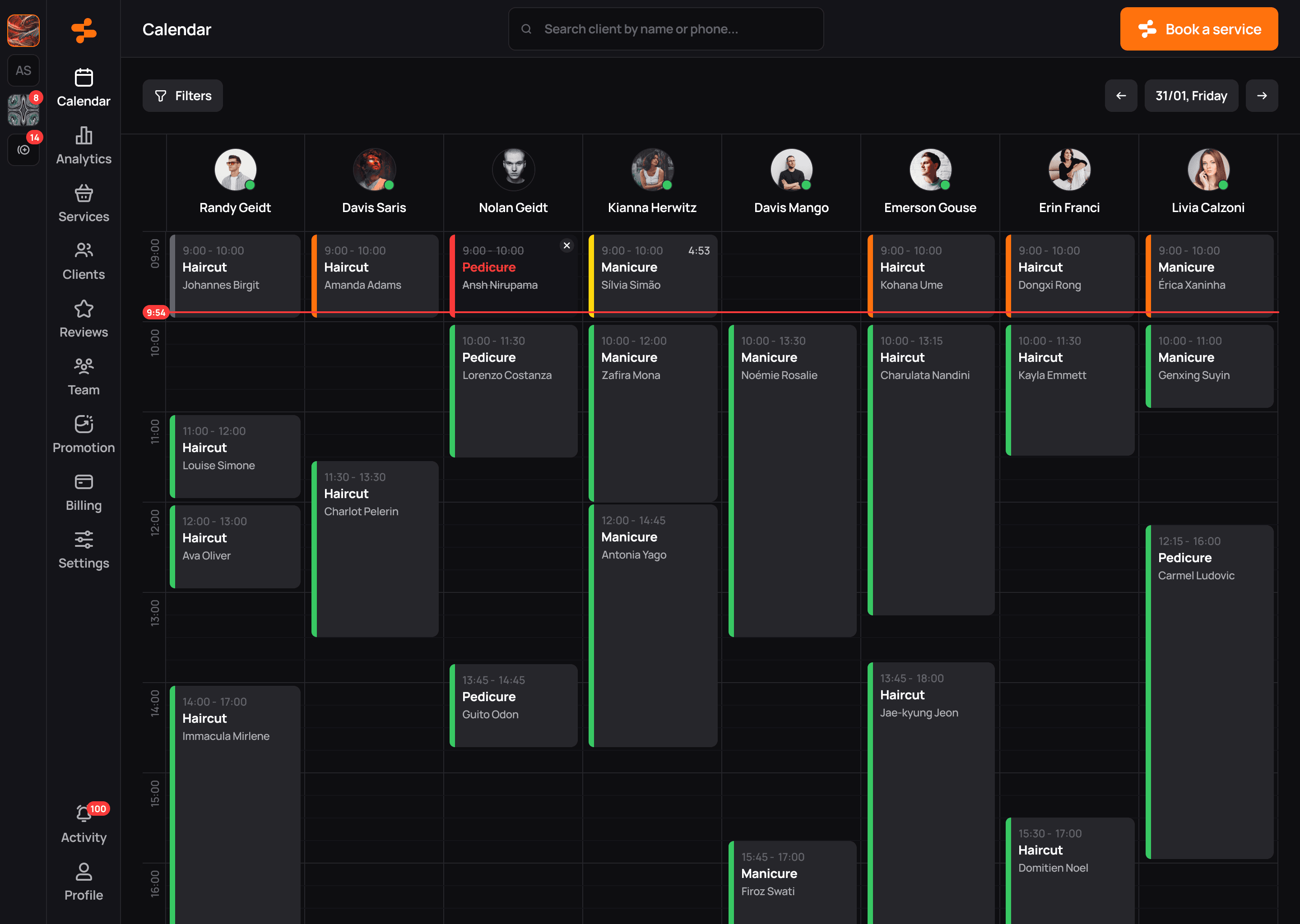This screenshot has width=1300, height=924.
Task: Open Firoz Swati's manicure appointment
Action: (792, 882)
